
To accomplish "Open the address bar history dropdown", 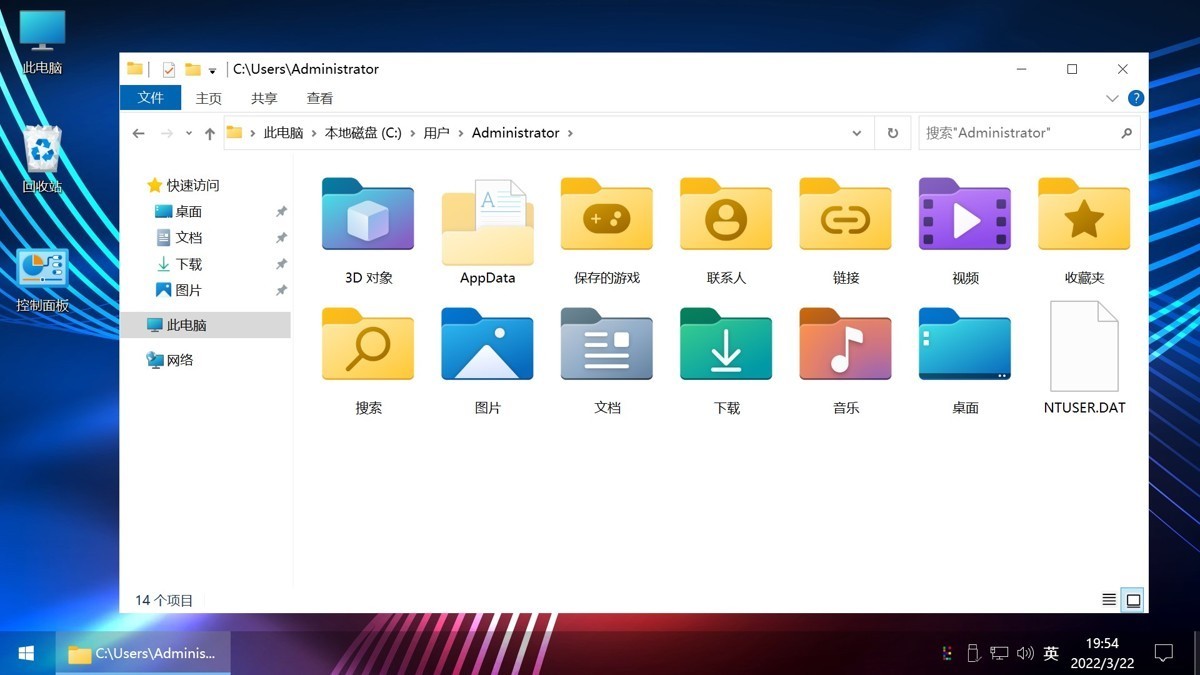I will [856, 132].
